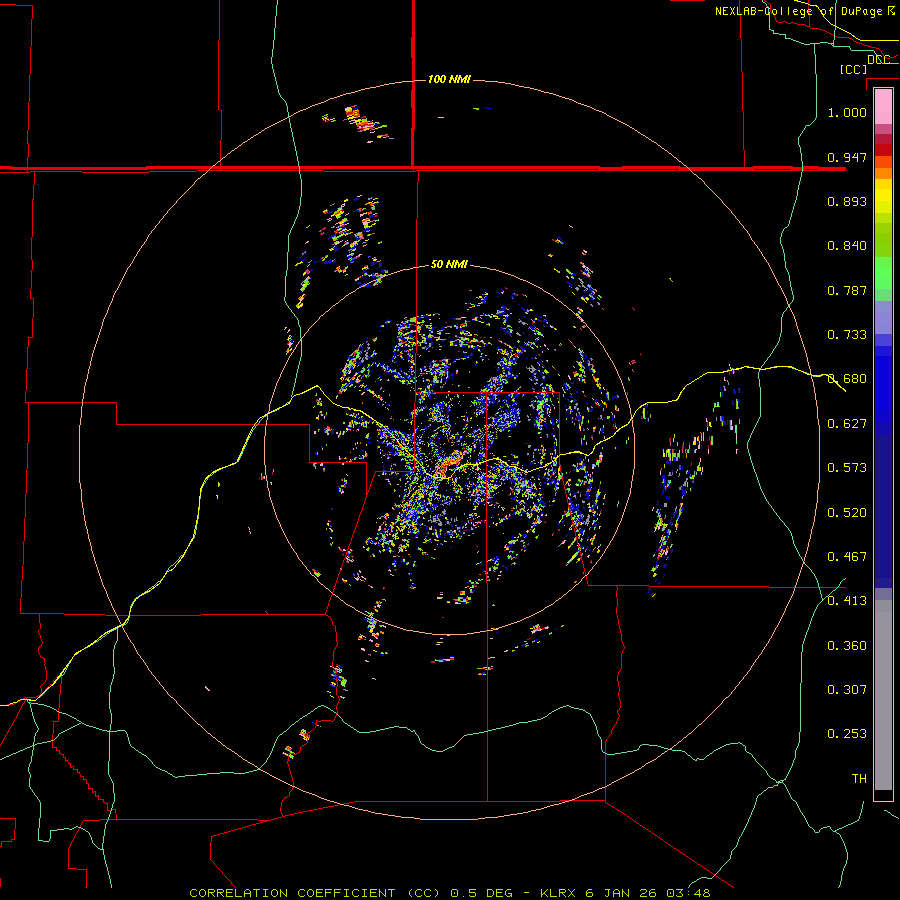Select the 0.840 legend value
Image resolution: width=900 pixels, height=900 pixels.
[x=847, y=246]
